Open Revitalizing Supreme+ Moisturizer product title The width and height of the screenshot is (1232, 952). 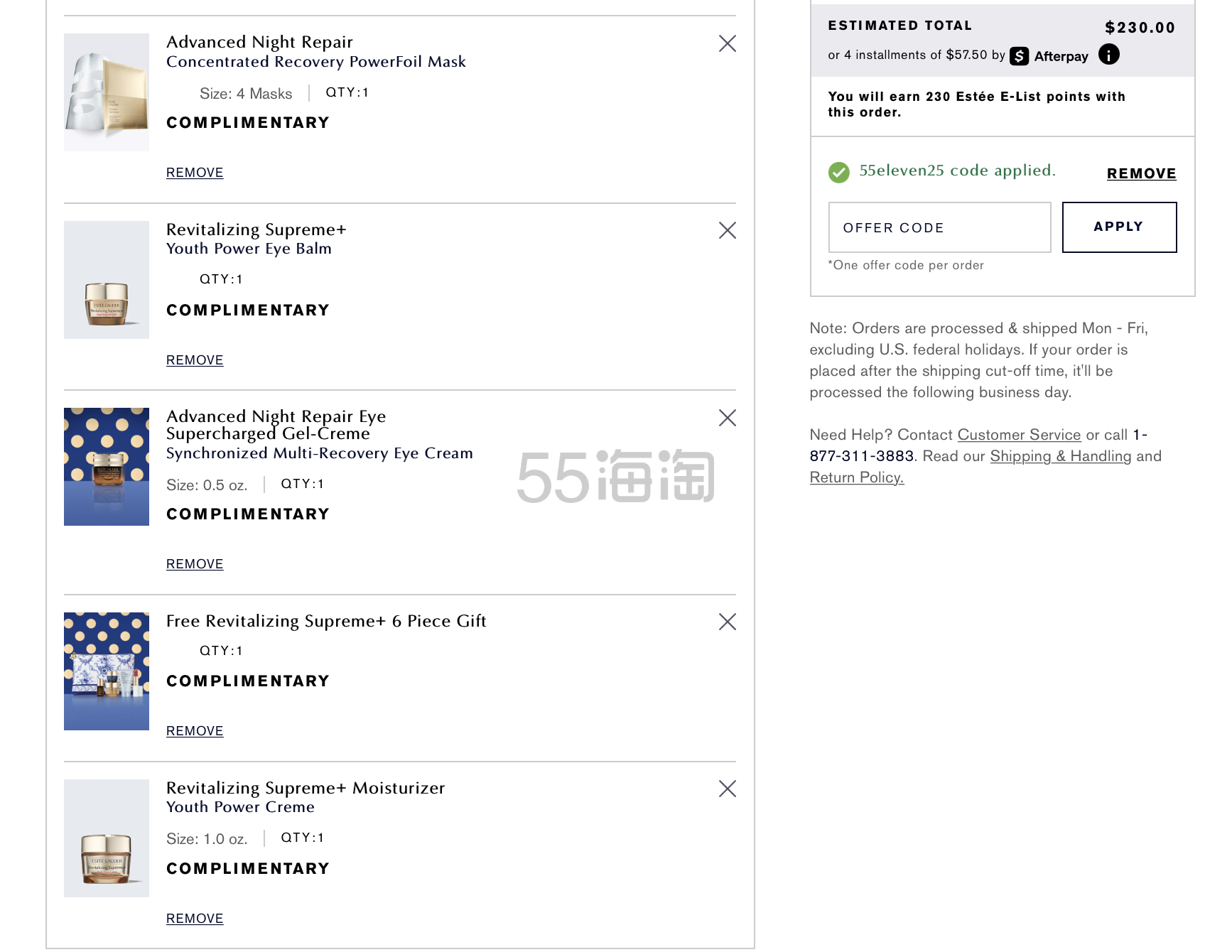click(306, 788)
